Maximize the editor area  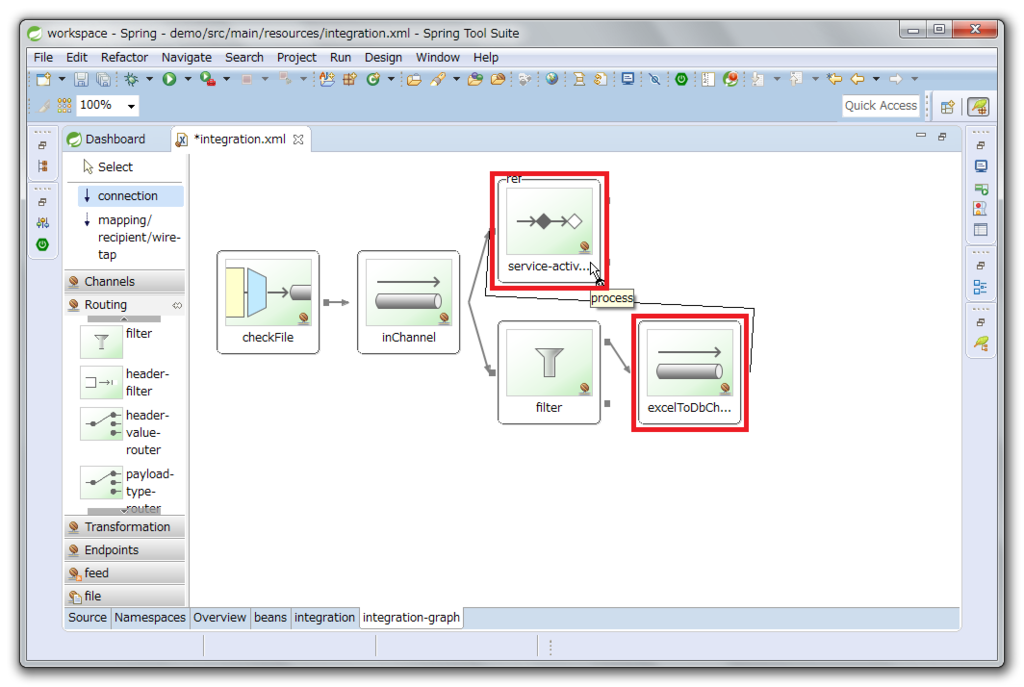tap(942, 136)
